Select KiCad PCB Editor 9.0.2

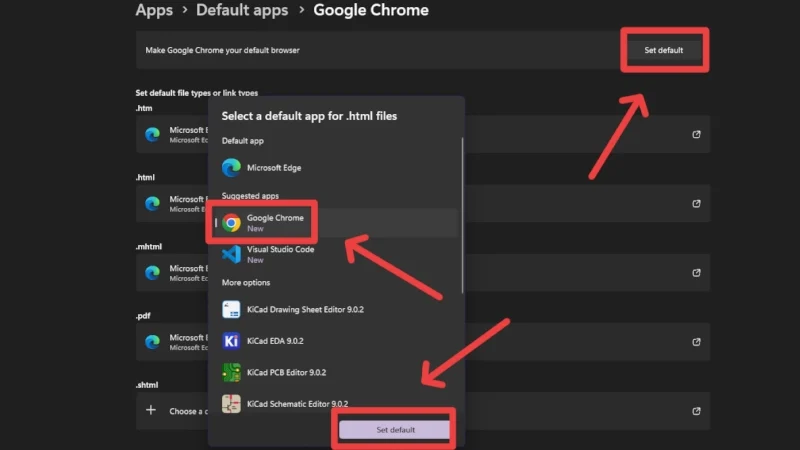click(x=335, y=372)
